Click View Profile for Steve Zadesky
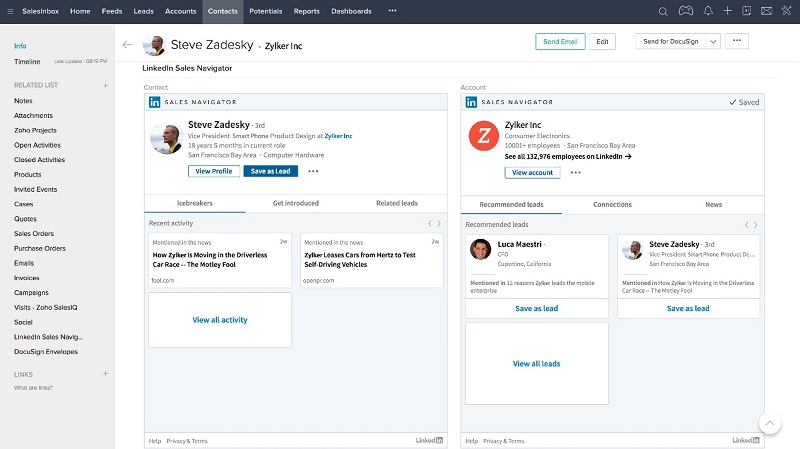This screenshot has width=800, height=449. click(x=213, y=171)
